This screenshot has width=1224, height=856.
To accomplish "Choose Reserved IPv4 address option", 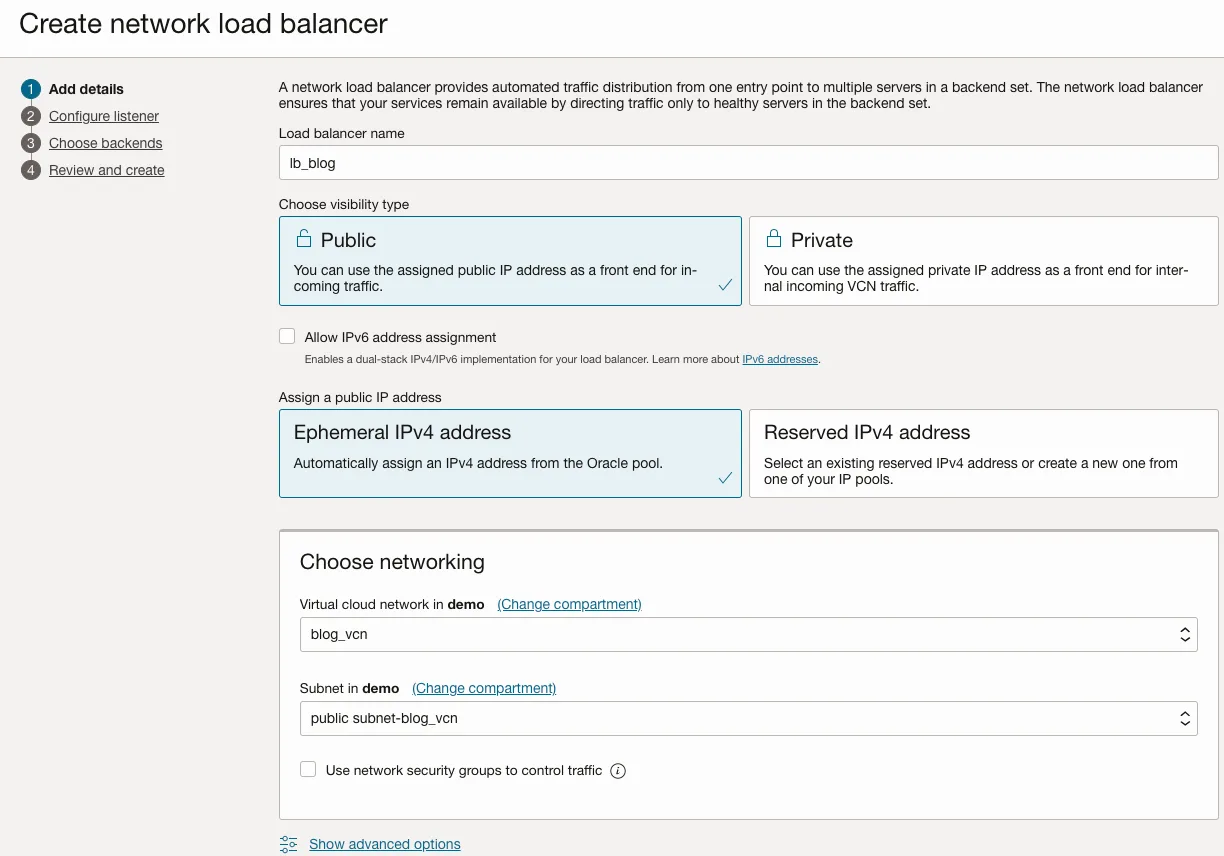I will (x=984, y=453).
